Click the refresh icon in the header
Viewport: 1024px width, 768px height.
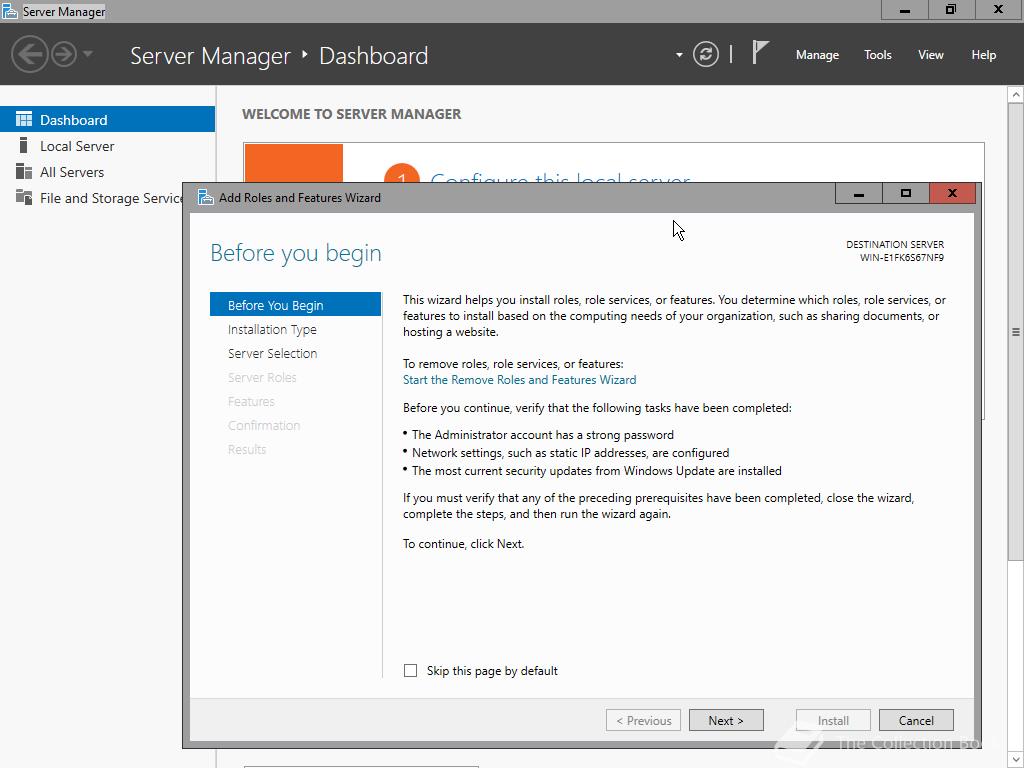[x=706, y=54]
